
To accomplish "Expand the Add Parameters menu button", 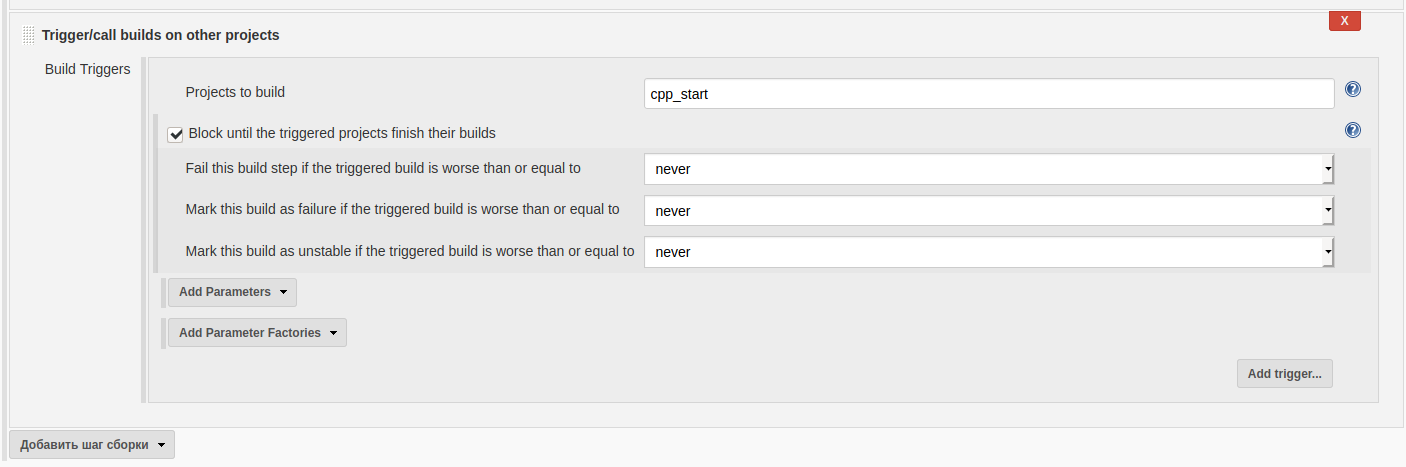I will (232, 292).
